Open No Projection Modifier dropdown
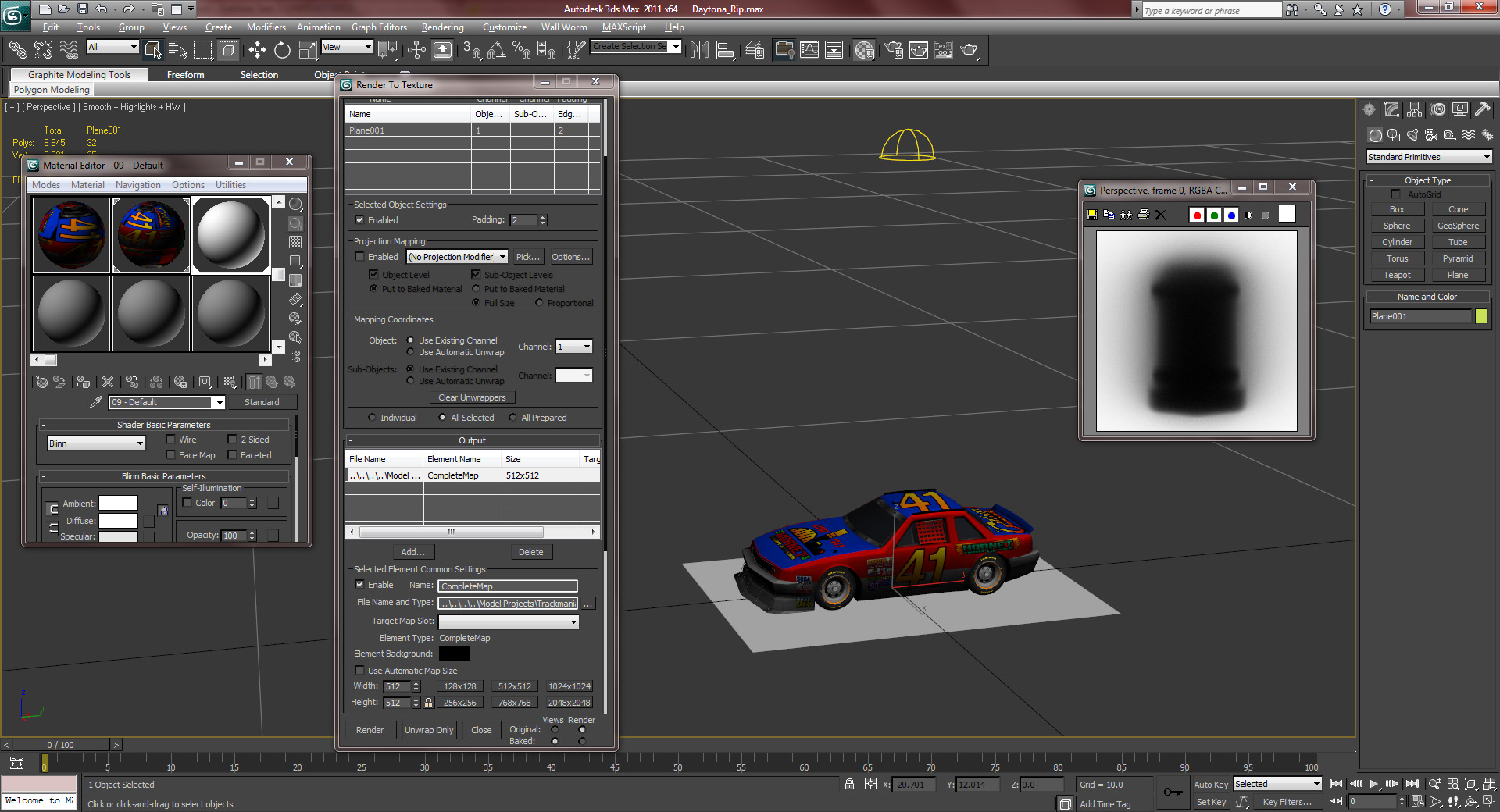The width and height of the screenshot is (1500, 812). [457, 257]
